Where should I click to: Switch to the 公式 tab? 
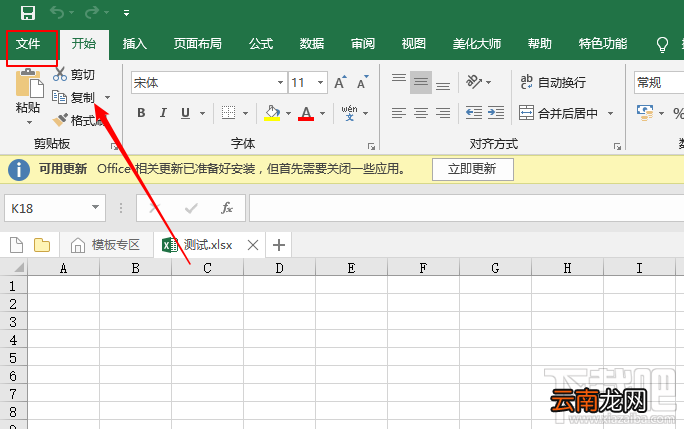coord(261,44)
